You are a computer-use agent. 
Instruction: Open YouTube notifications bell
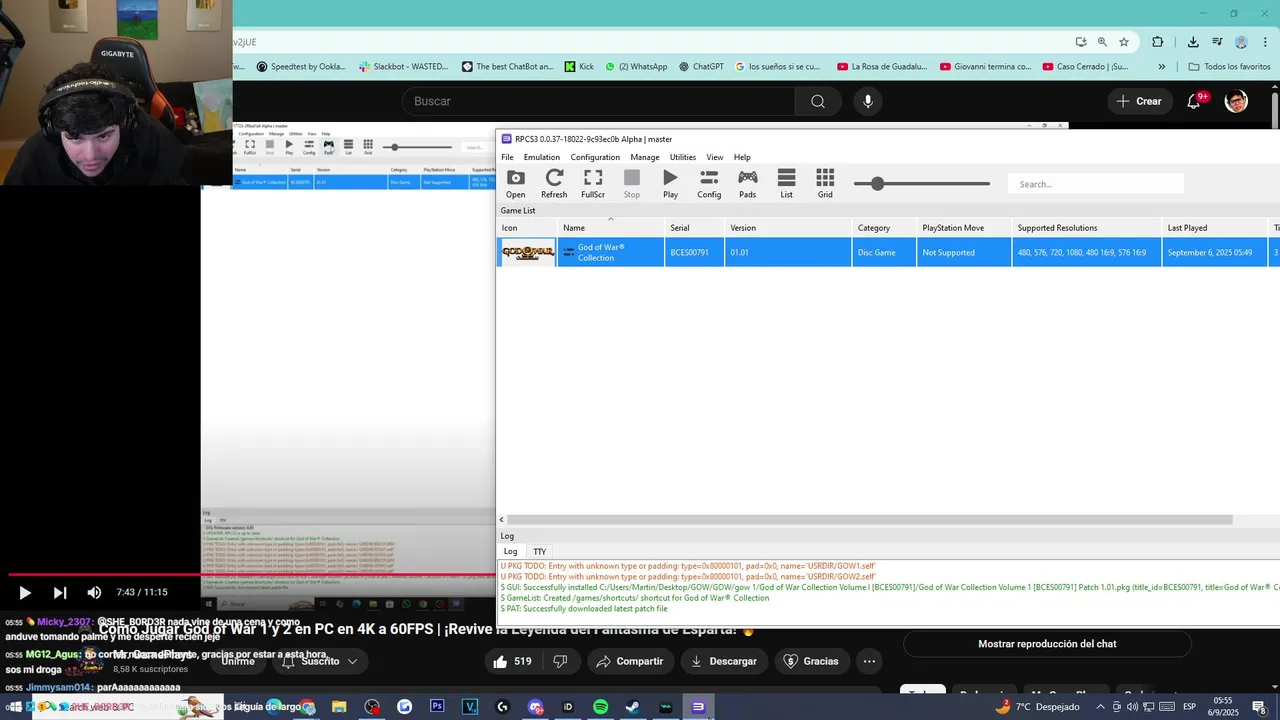1194,101
